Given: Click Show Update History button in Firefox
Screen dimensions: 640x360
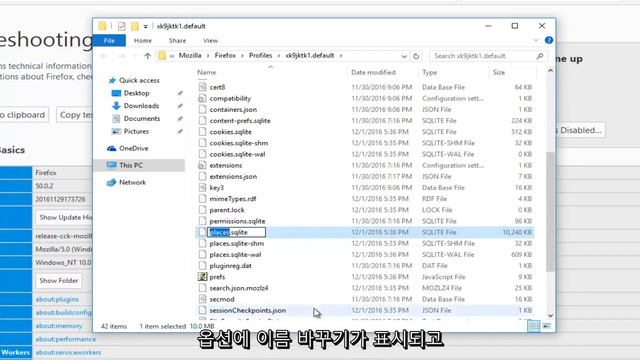Looking at the screenshot, I should click(64, 218).
